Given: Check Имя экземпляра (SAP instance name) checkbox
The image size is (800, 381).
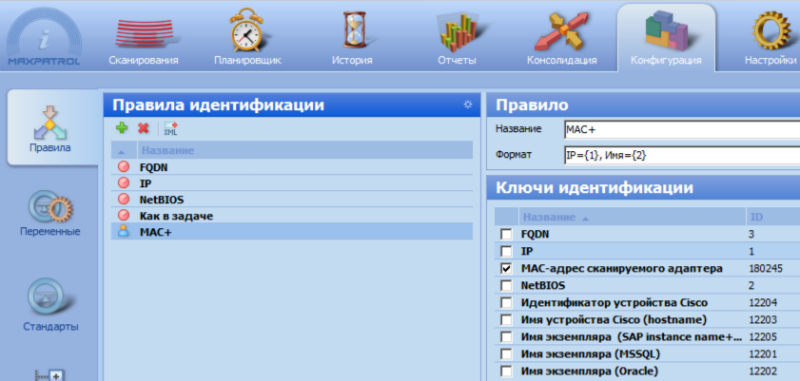Looking at the screenshot, I should 506,337.
